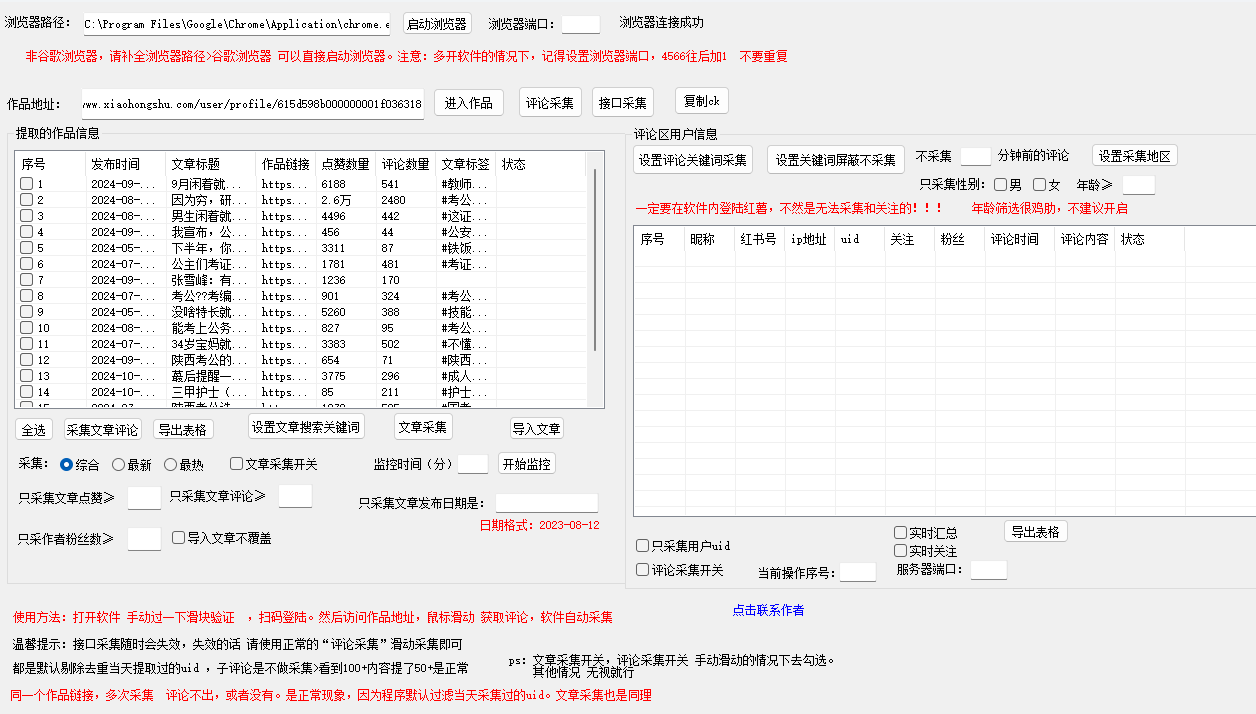Tick the 男 gender filter checkbox

[1001, 185]
